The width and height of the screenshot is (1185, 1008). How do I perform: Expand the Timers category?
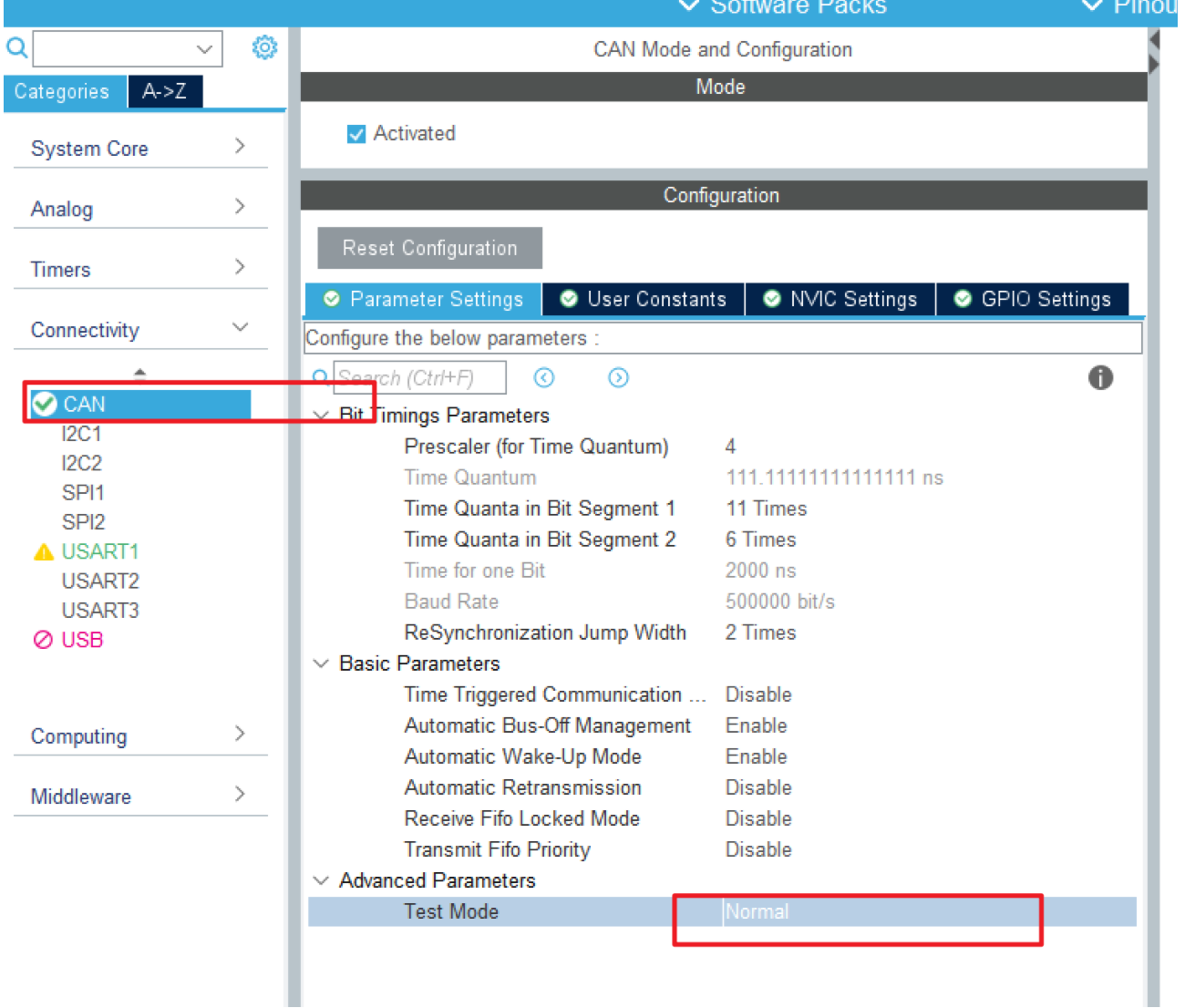point(240,267)
